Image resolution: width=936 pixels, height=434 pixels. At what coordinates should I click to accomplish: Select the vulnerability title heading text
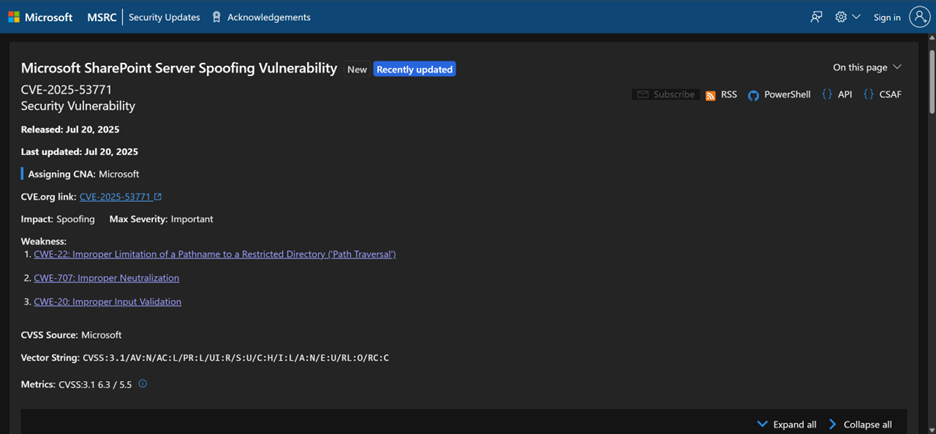click(x=179, y=68)
